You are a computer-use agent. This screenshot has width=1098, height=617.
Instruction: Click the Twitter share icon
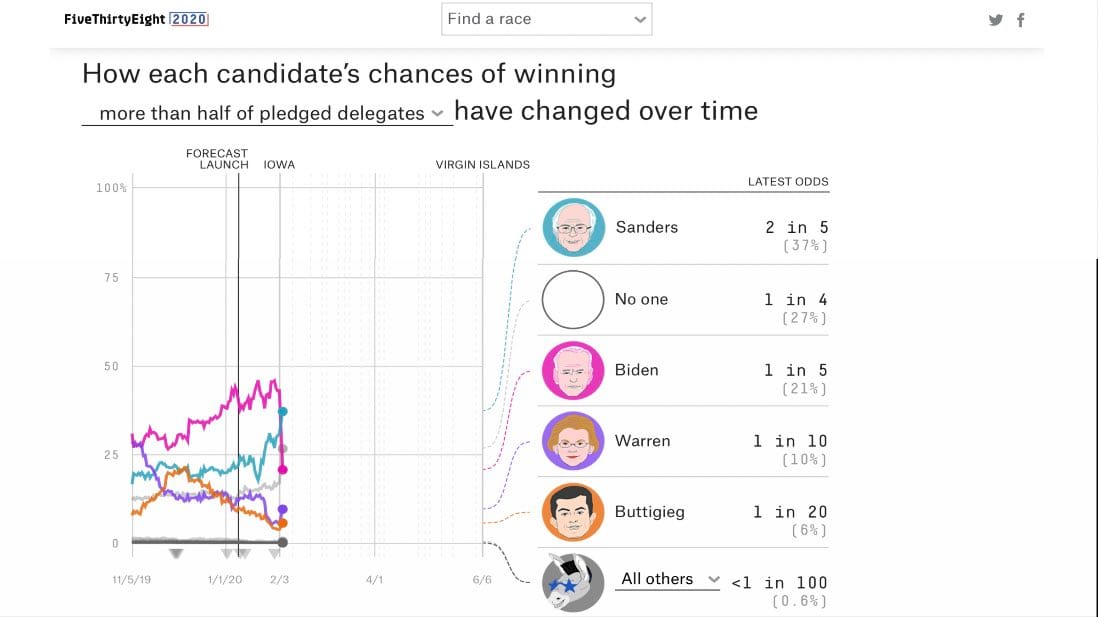(x=995, y=20)
